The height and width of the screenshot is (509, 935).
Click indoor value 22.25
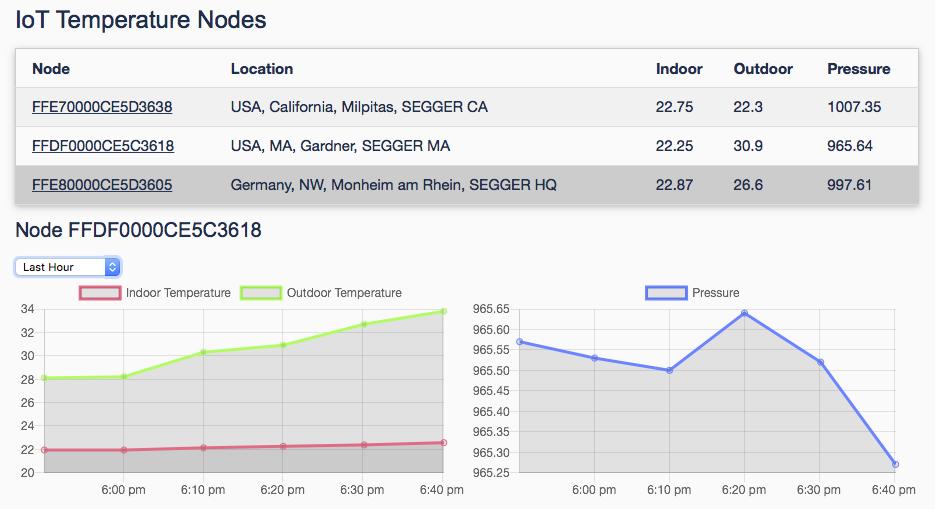(x=674, y=145)
